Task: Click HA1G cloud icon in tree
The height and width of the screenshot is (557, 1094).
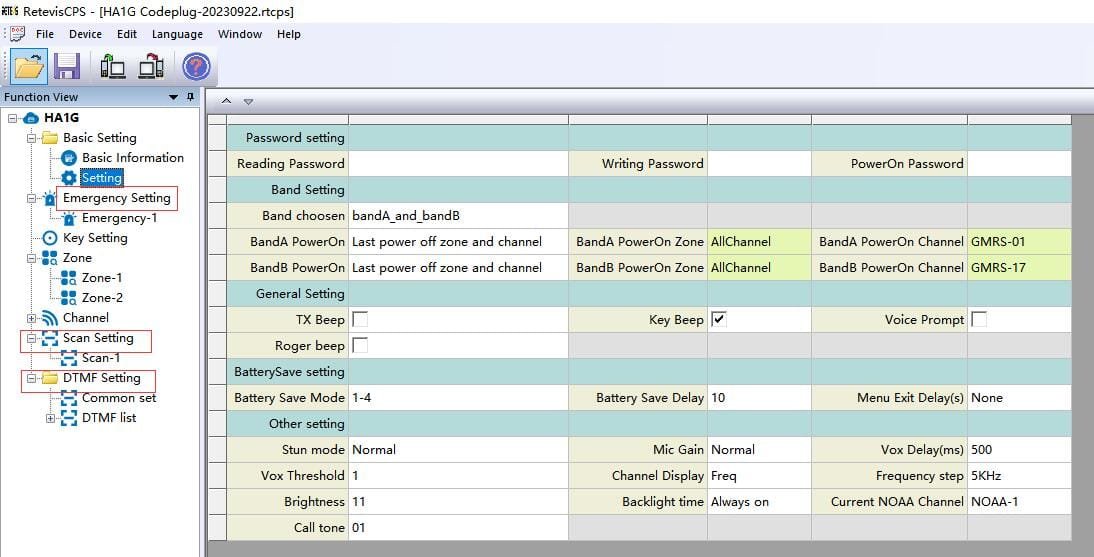Action: (x=31, y=118)
